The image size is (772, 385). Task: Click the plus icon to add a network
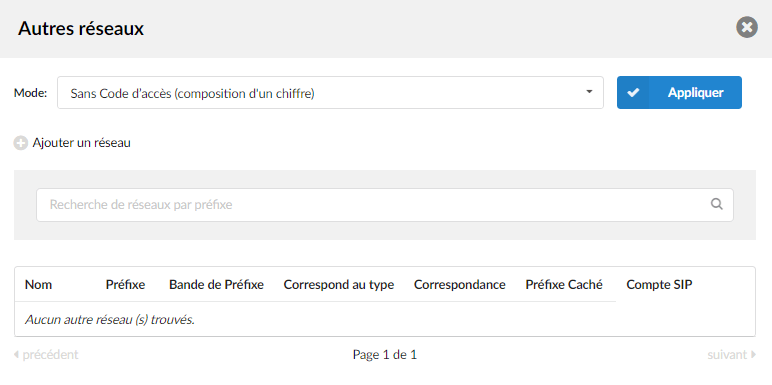20,143
